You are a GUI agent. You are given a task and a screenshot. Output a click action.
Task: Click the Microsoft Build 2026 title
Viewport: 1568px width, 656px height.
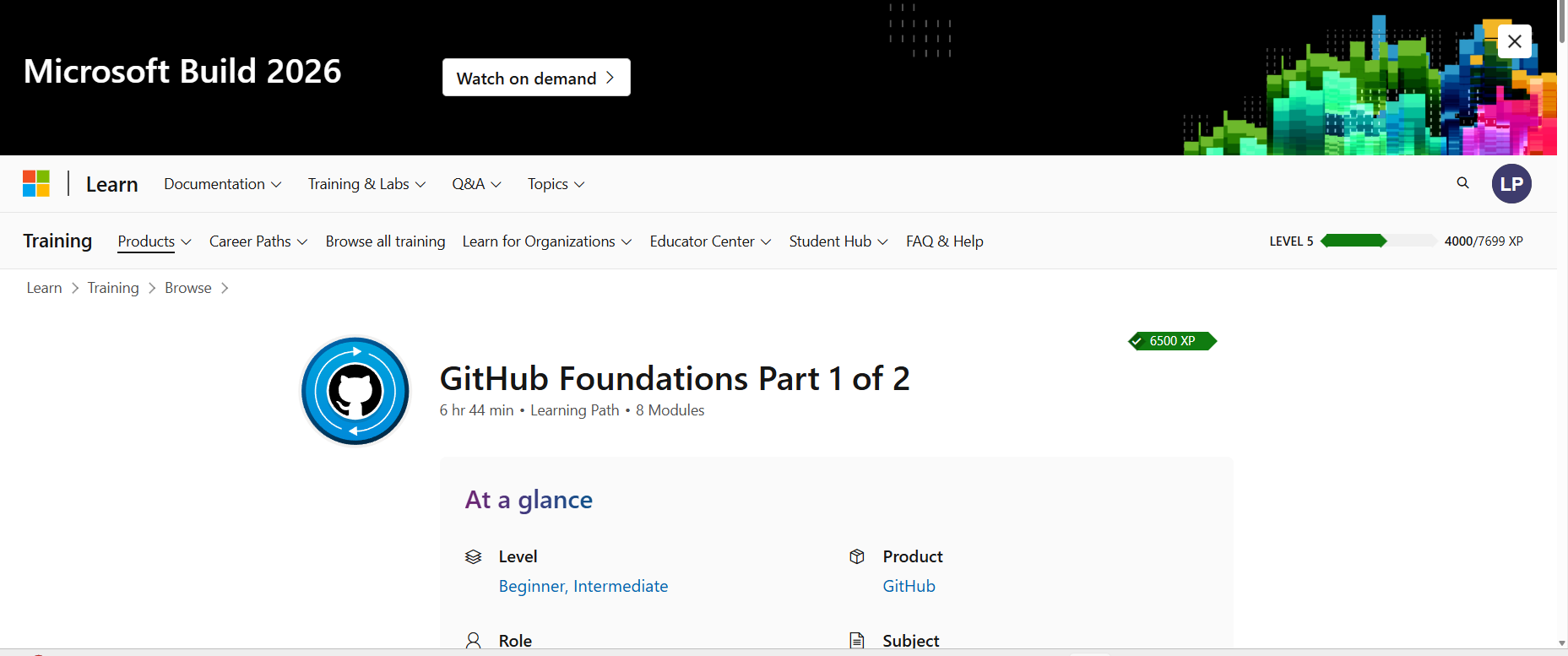click(182, 71)
